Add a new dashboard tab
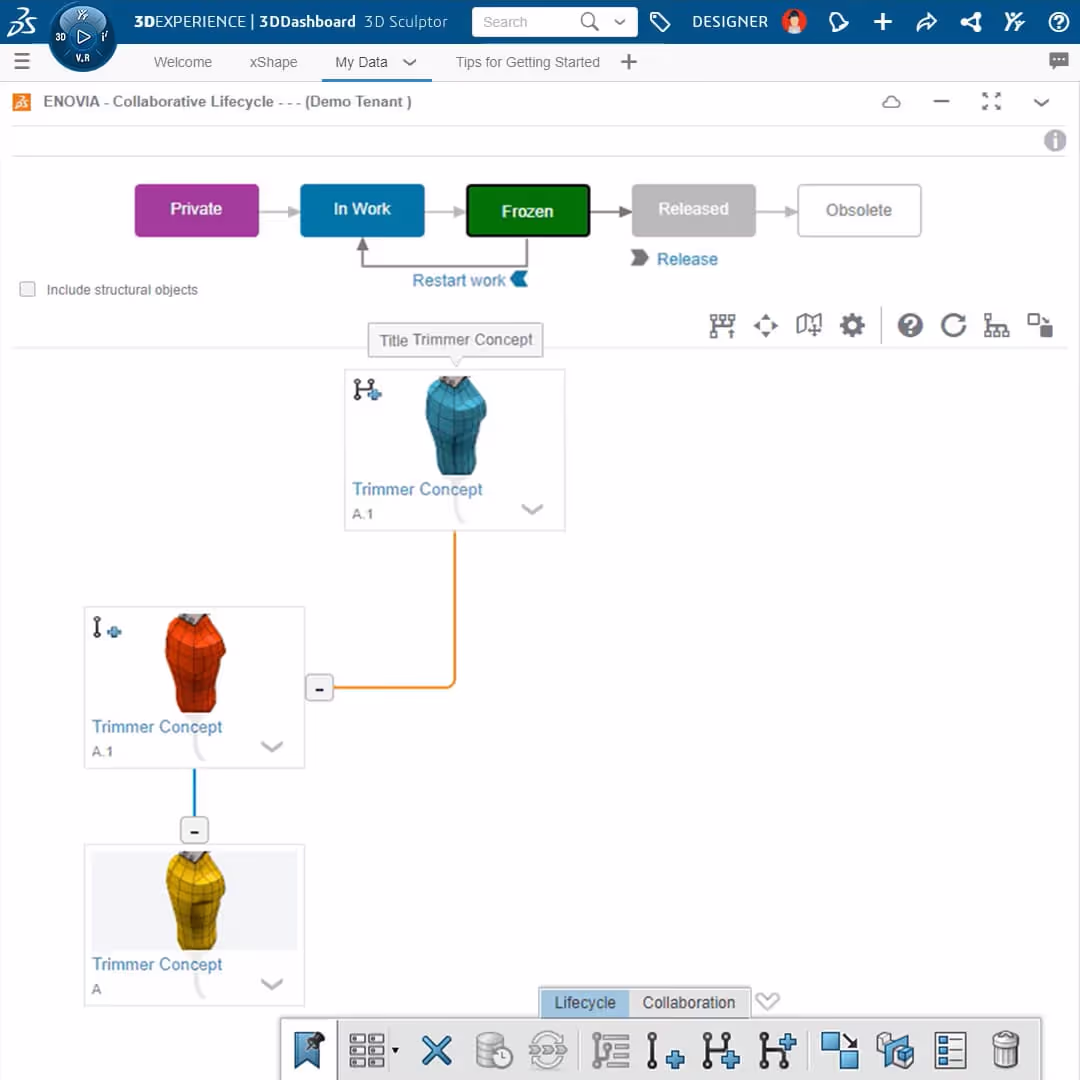This screenshot has height=1080, width=1080. (628, 62)
